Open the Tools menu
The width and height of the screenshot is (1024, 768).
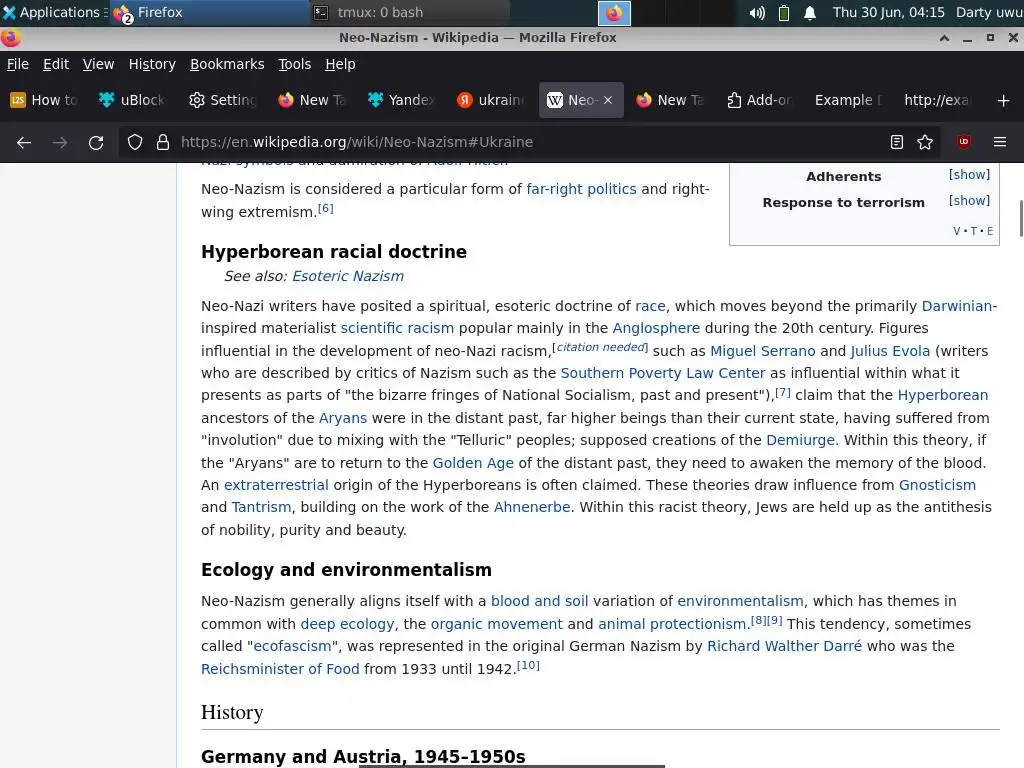[x=295, y=64]
